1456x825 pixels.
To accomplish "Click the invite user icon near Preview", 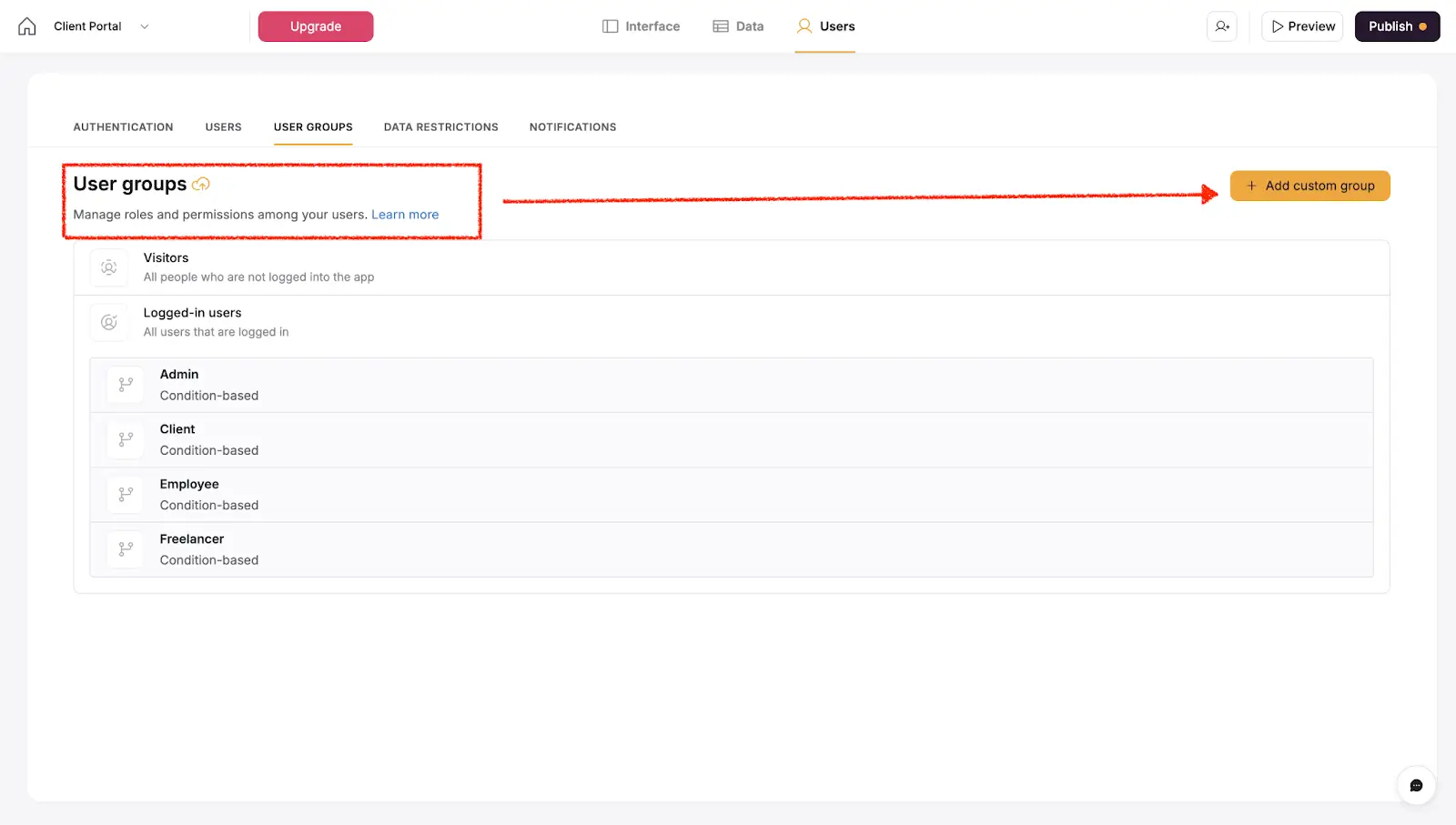I will 1221,26.
